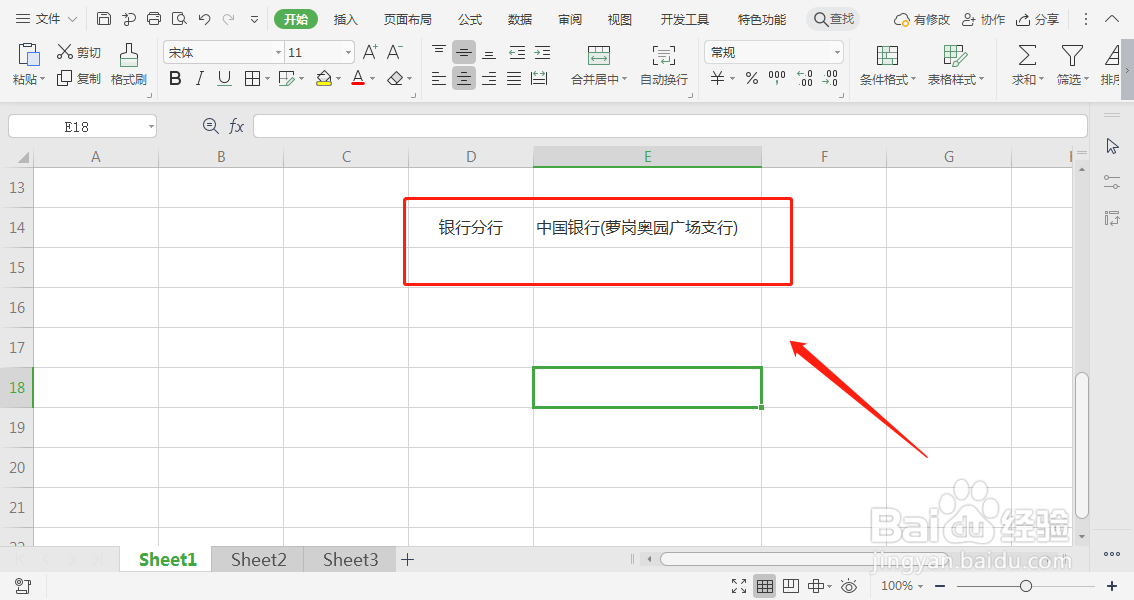
Task: Expand the Paste options arrow
Action: tap(43, 80)
